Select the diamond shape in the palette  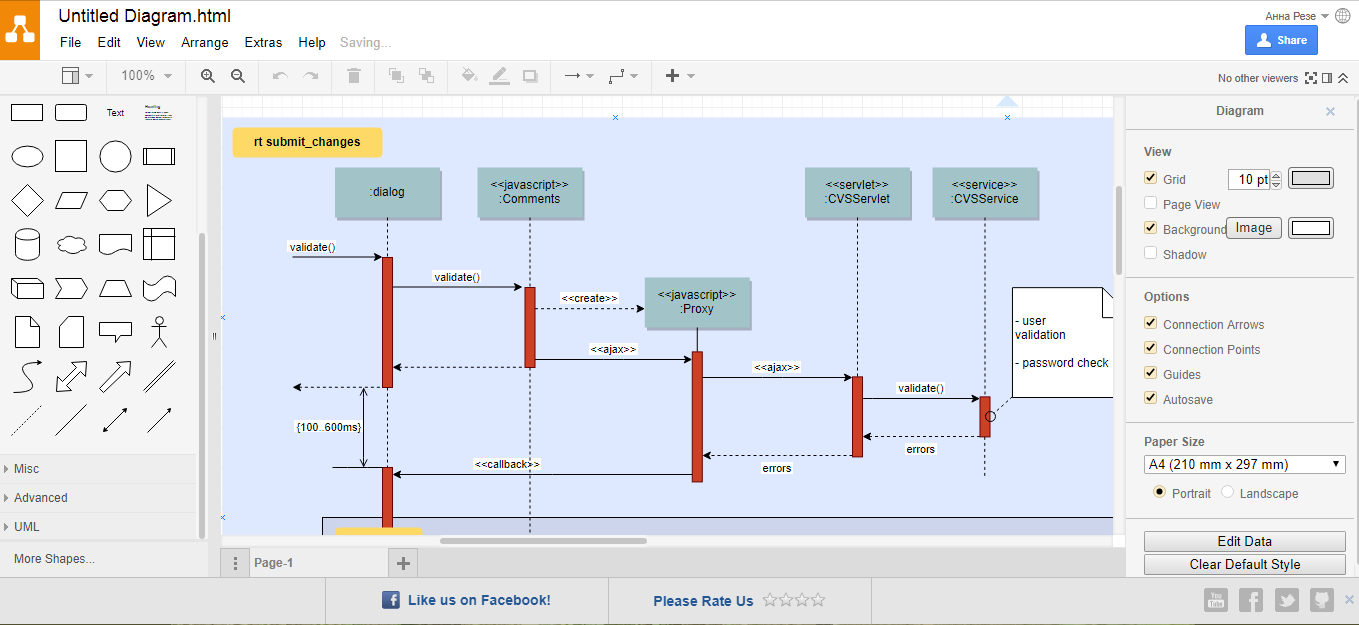(27, 201)
